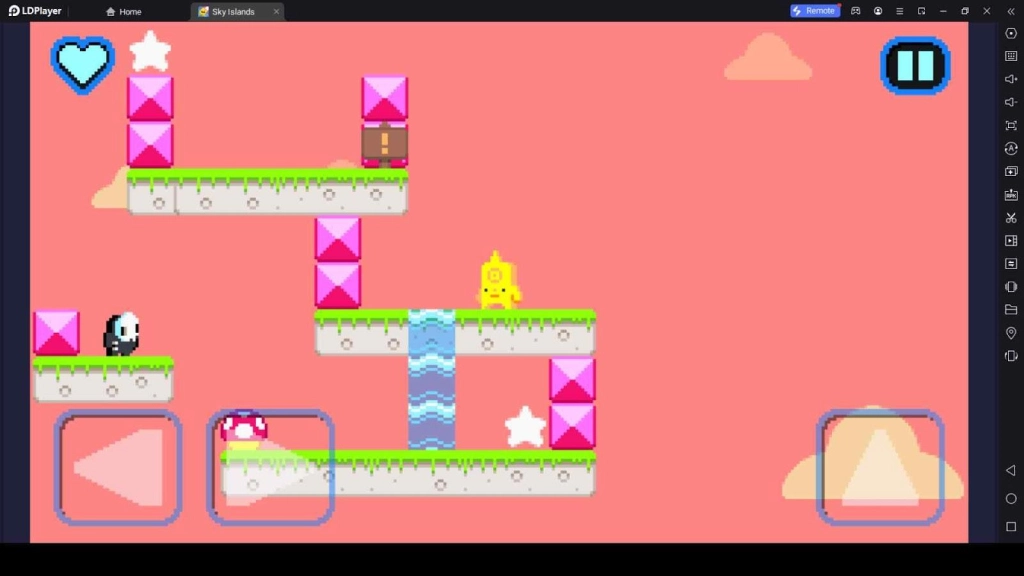This screenshot has height=576, width=1024.
Task: Pause the Sky Islands game
Action: click(x=915, y=65)
